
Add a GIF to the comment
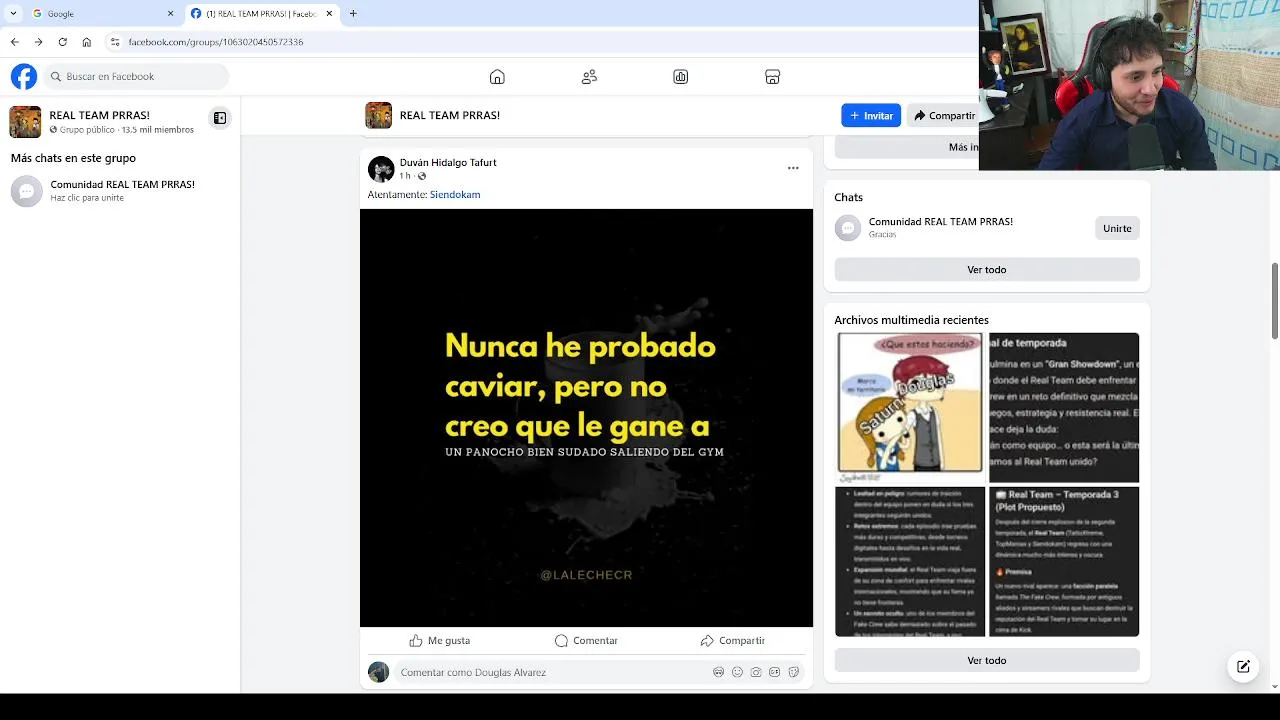coord(774,672)
